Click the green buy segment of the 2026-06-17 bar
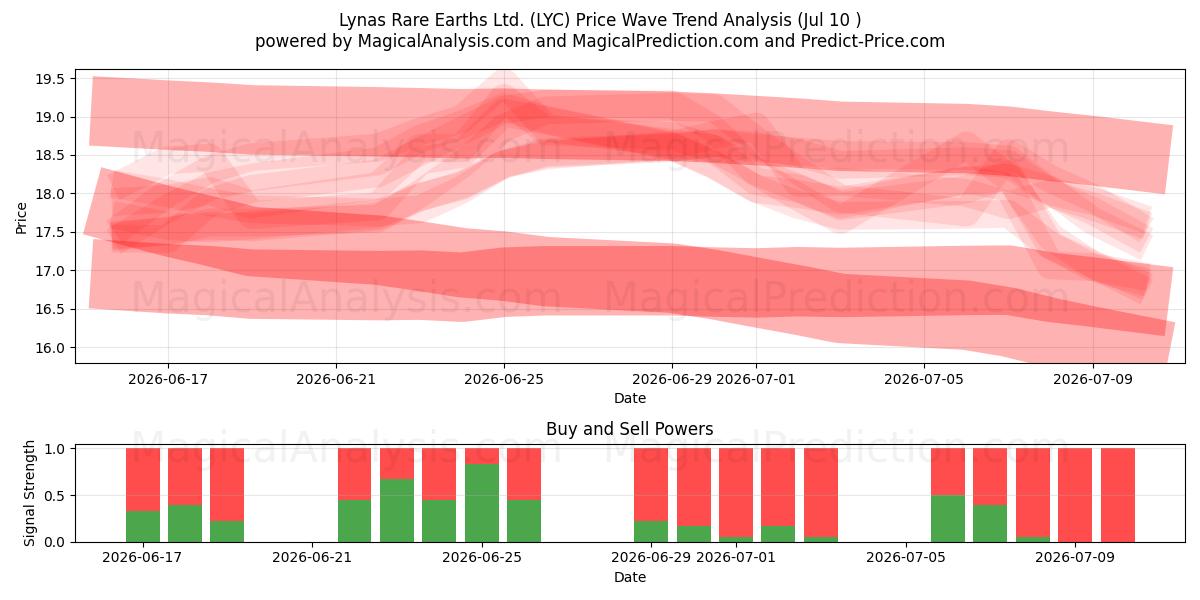The image size is (1200, 600). point(143,526)
